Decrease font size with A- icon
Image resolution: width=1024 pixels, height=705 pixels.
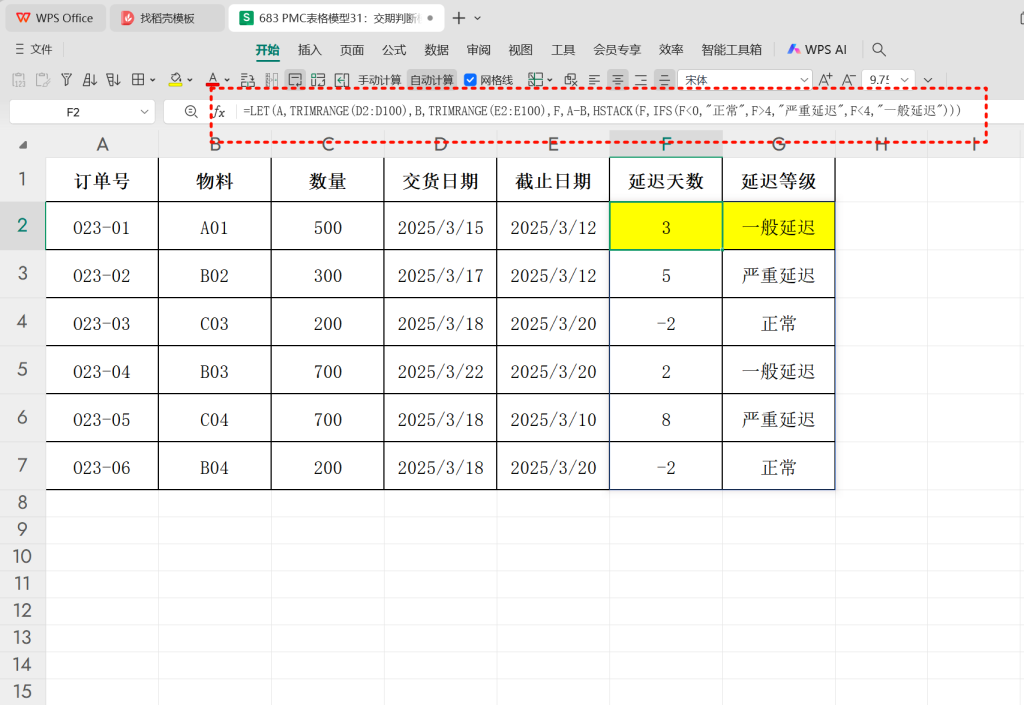pos(848,80)
